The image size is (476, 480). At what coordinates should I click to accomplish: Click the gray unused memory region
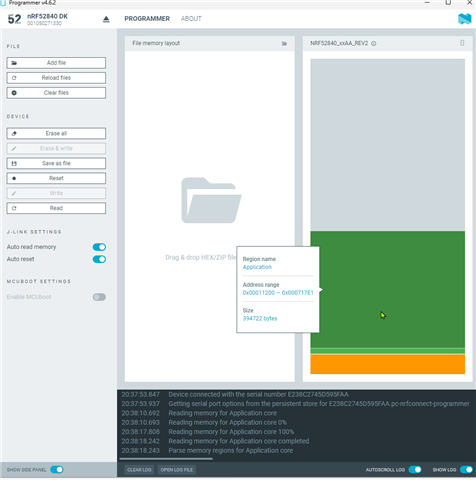(388, 145)
